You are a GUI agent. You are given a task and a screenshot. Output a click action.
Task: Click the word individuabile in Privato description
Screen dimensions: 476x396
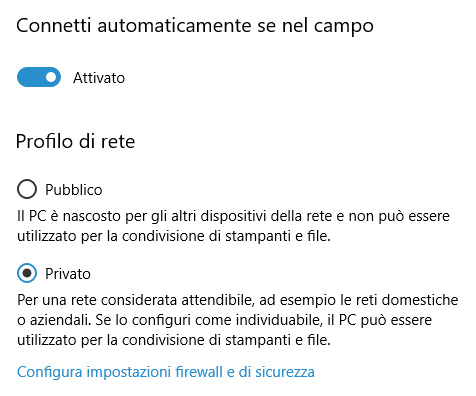tap(279, 320)
